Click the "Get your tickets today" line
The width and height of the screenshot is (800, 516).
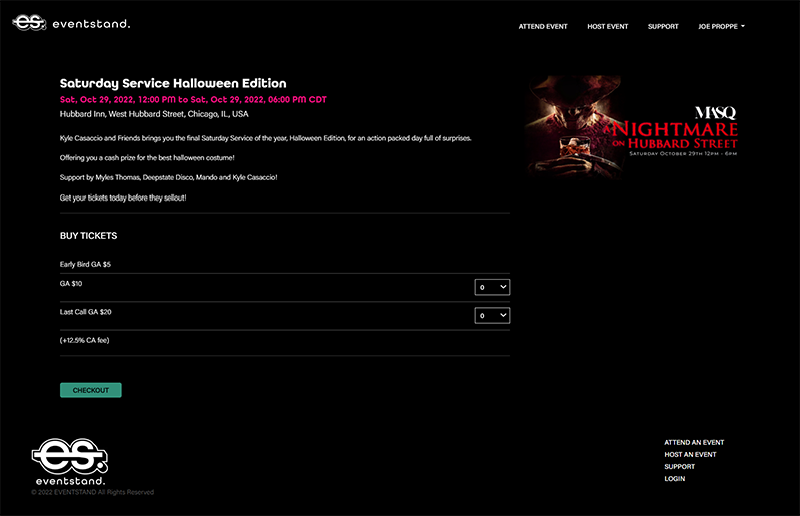(123, 198)
